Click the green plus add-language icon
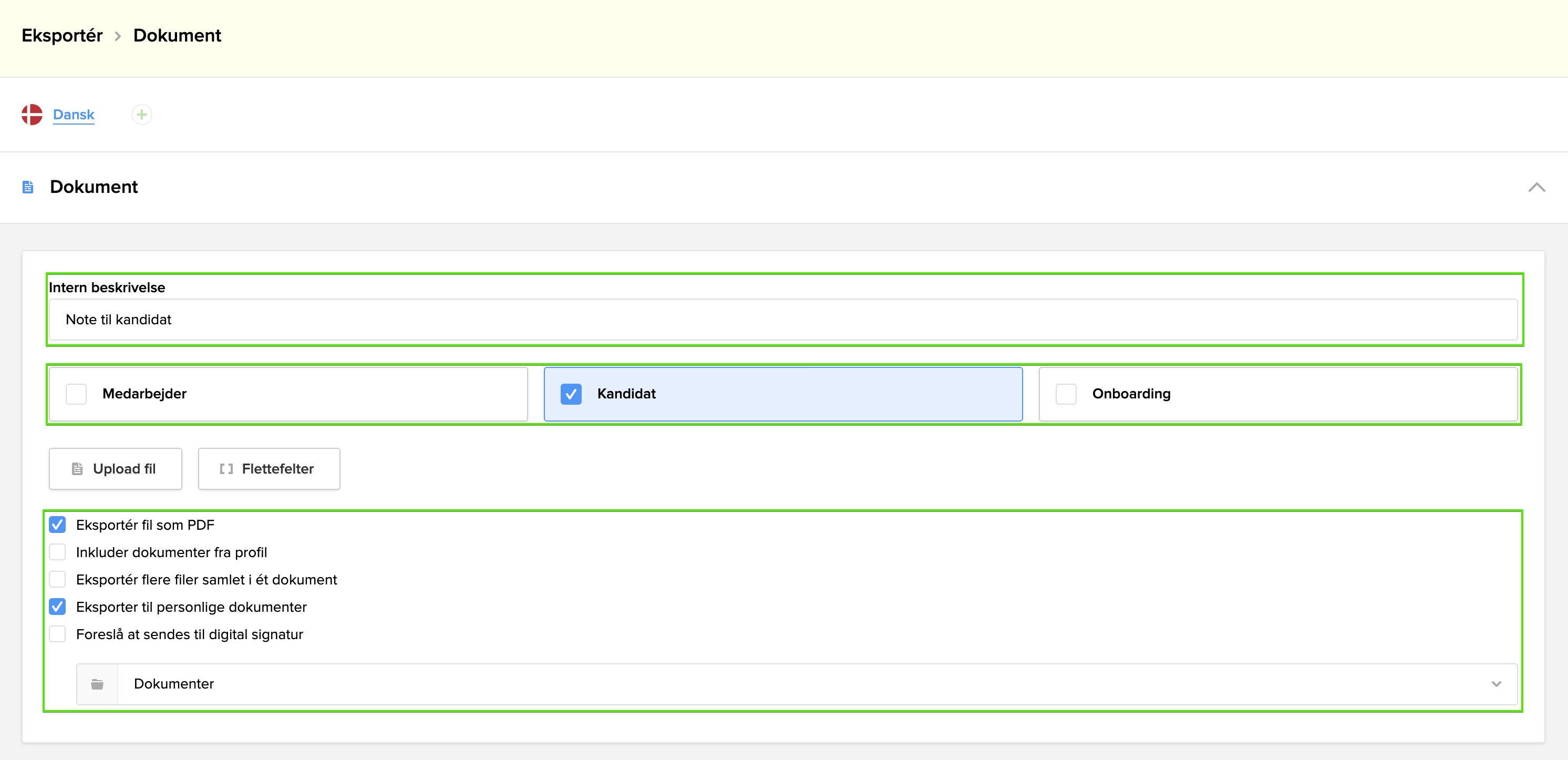 [x=141, y=115]
